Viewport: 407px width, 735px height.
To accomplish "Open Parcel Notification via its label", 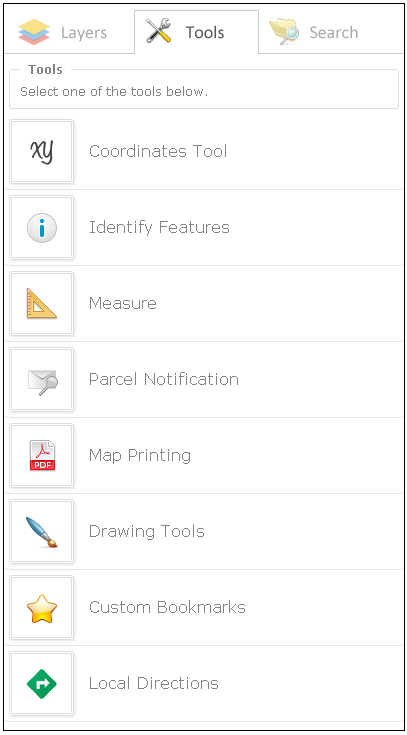I will coord(164,379).
